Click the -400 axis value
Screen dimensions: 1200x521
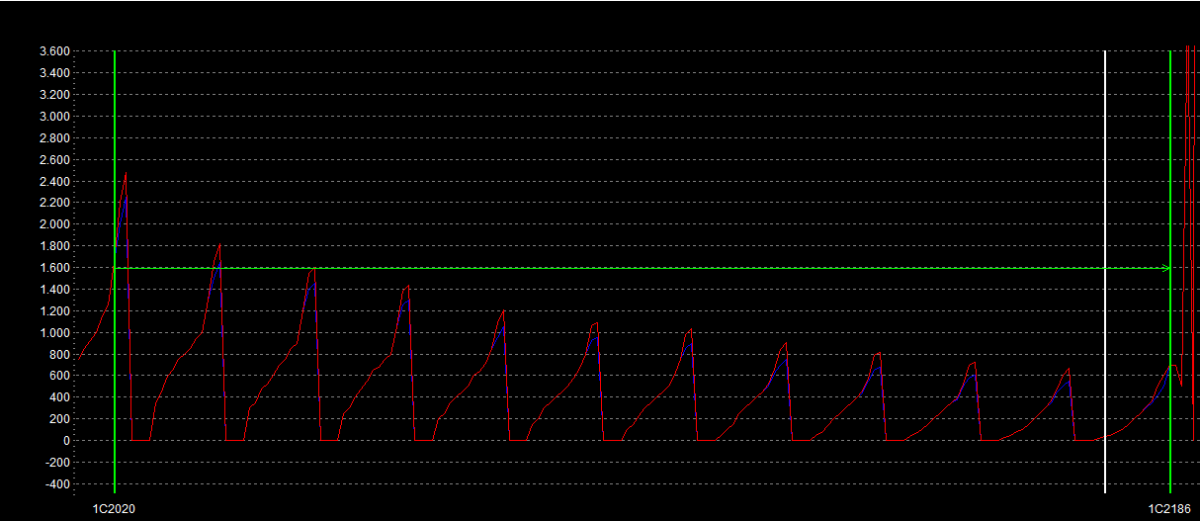click(x=58, y=485)
